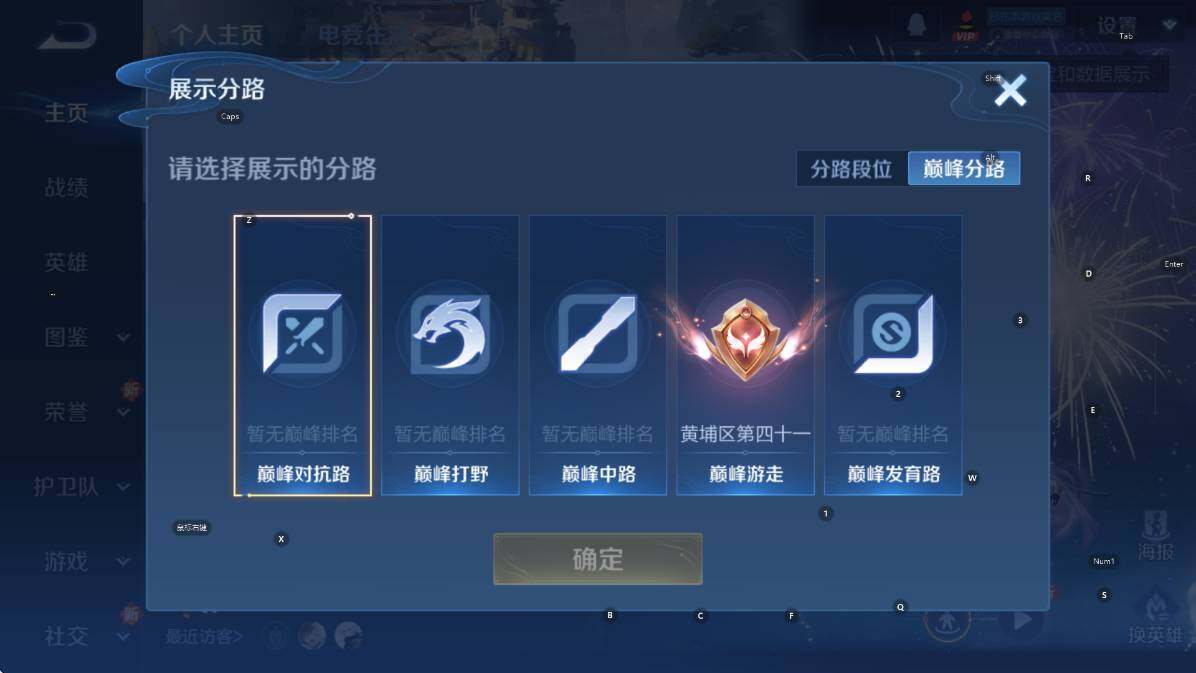Select the 黄埔区第四十一 ranking card
Viewport: 1196px width, 673px height.
coord(745,355)
